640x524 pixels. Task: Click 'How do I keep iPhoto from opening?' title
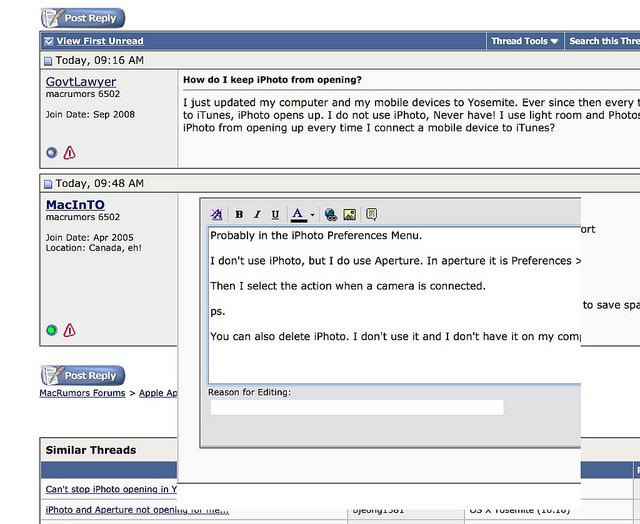(x=272, y=80)
